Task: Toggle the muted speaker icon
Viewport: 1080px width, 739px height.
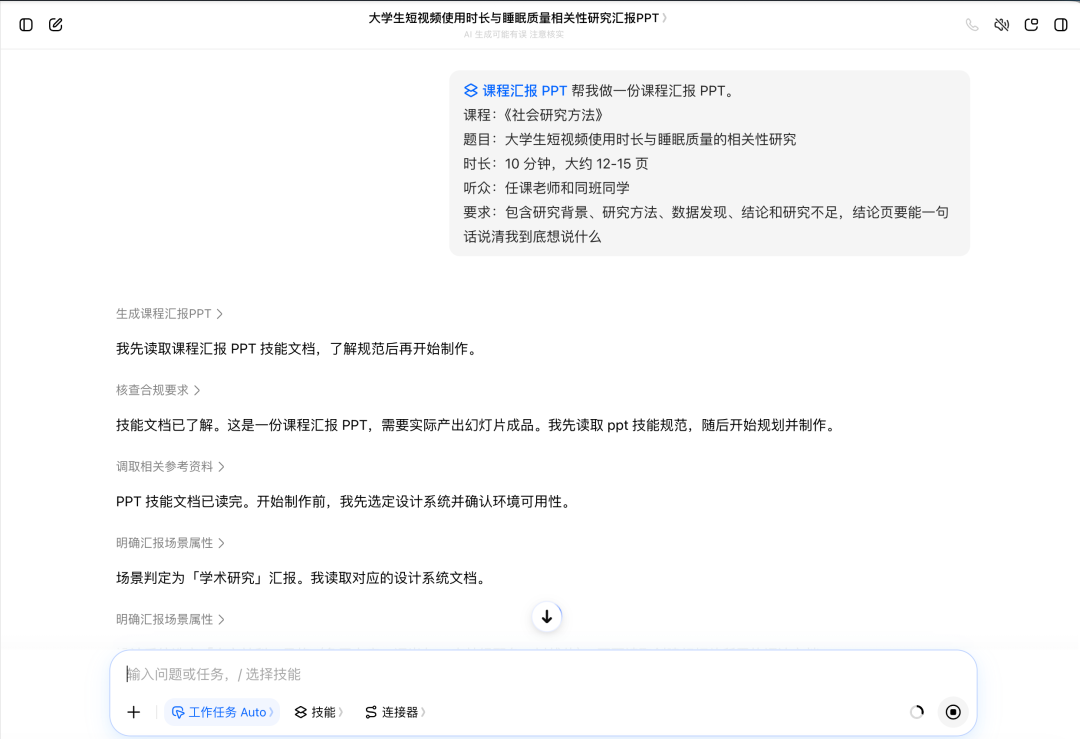Action: (x=1001, y=25)
